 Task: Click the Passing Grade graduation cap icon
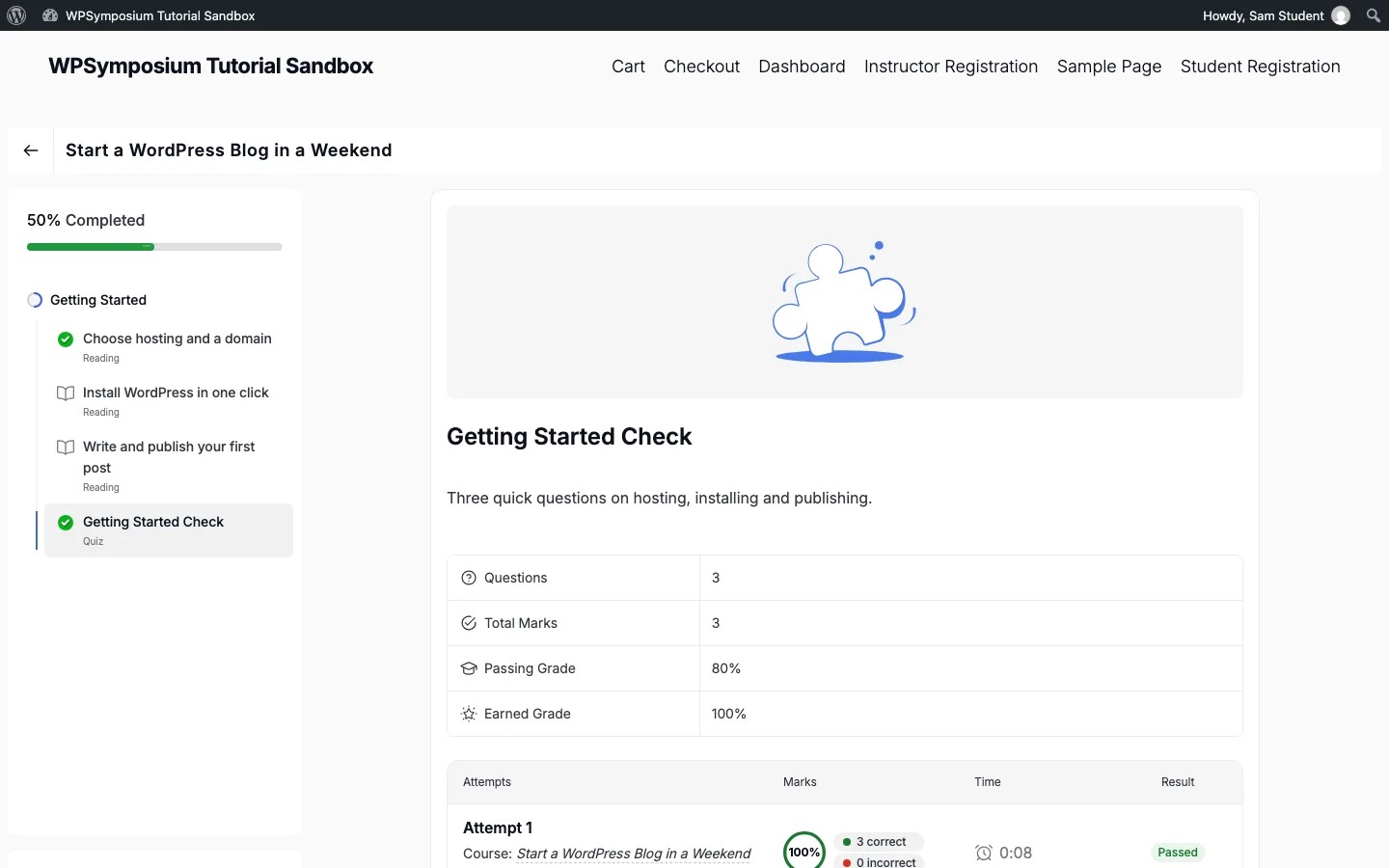469,668
